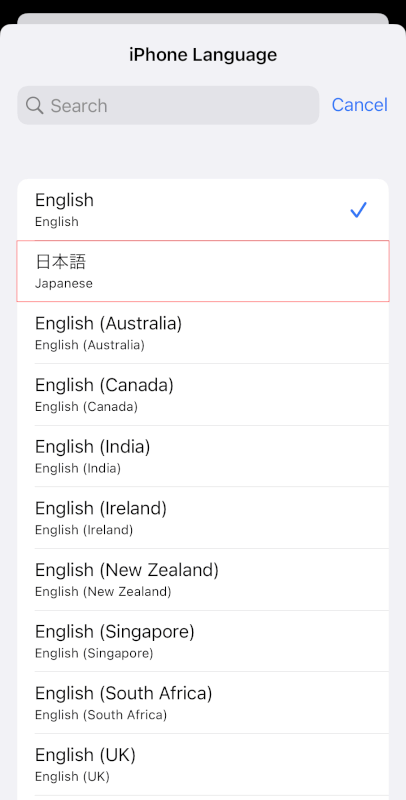The image size is (406, 800).
Task: Choose English (Singapore) from languages
Action: tap(203, 642)
